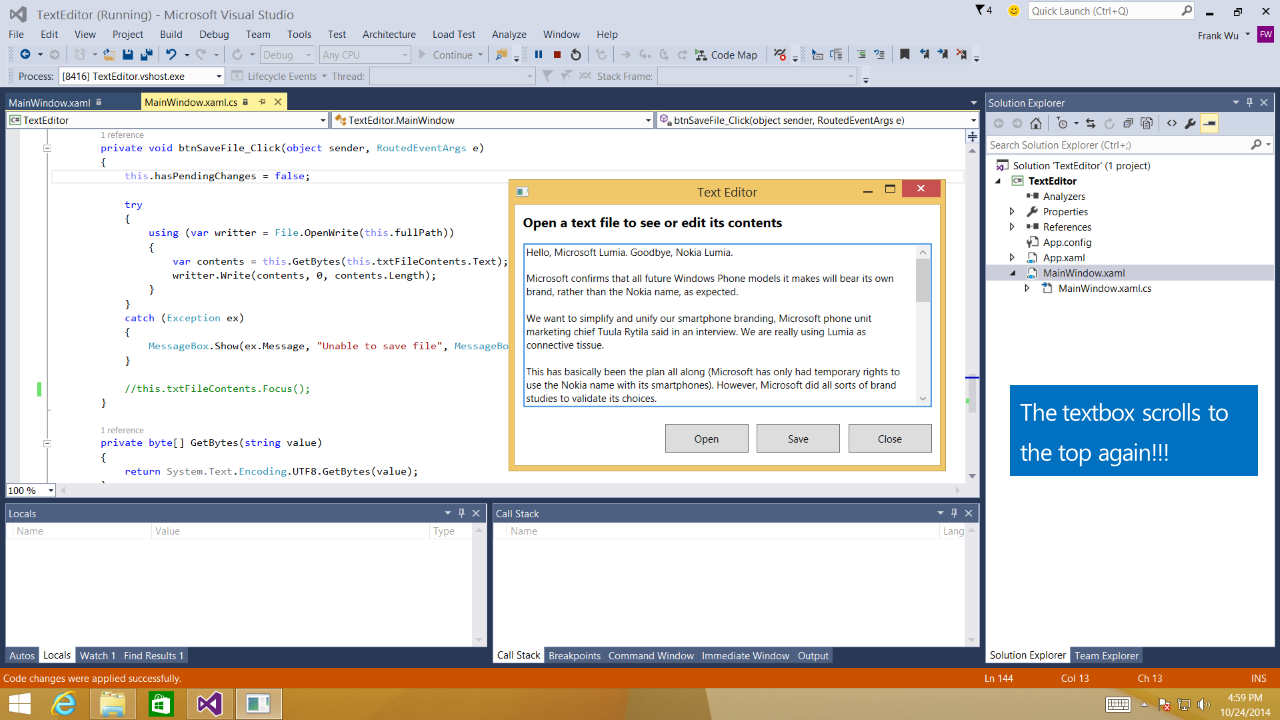Image resolution: width=1280 pixels, height=720 pixels.
Task: Expand the References node in Solution Explorer
Action: 1012,227
